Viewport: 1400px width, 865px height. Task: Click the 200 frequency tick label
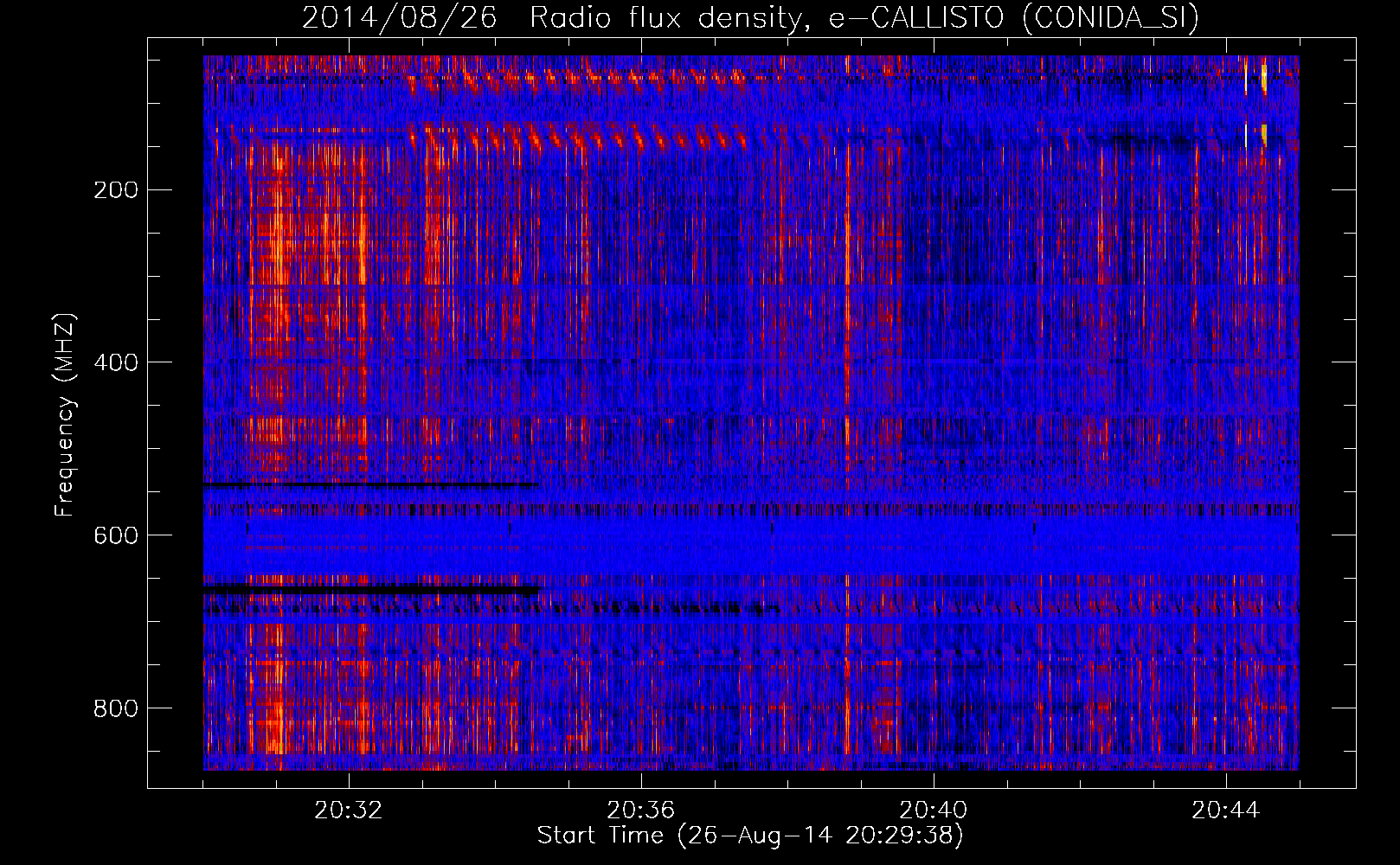click(x=116, y=190)
